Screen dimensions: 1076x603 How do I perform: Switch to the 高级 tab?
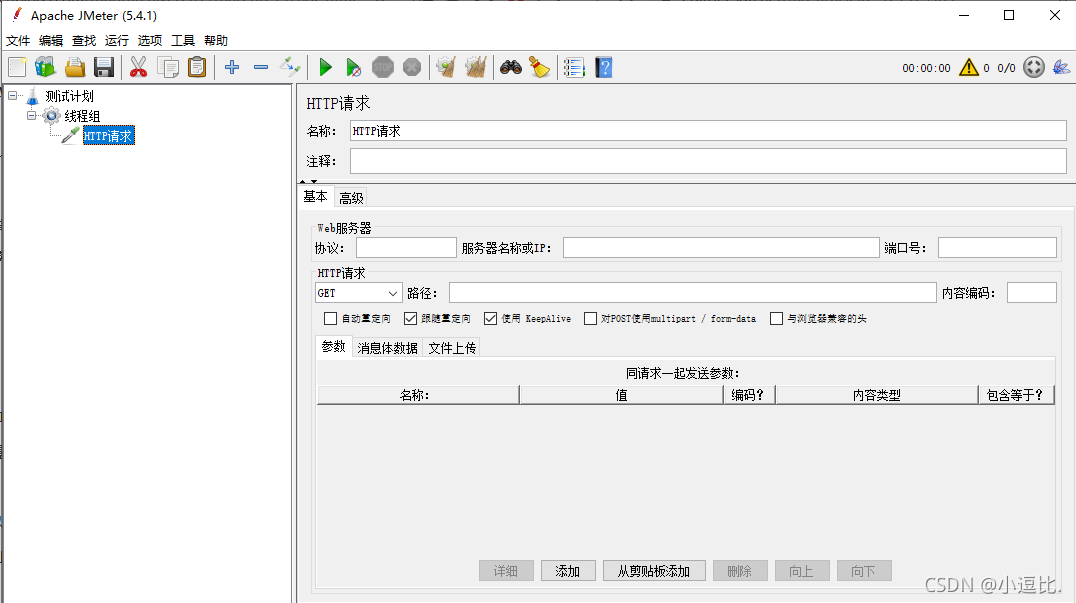(351, 198)
